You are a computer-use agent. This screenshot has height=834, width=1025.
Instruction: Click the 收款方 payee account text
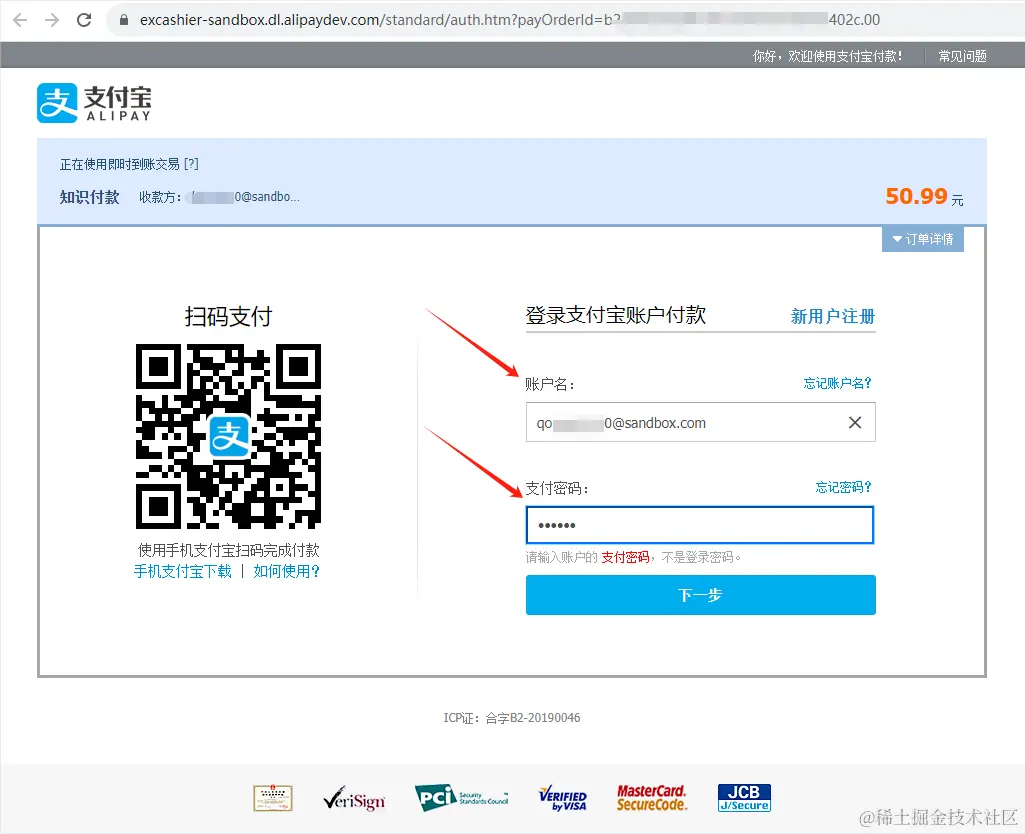[219, 197]
